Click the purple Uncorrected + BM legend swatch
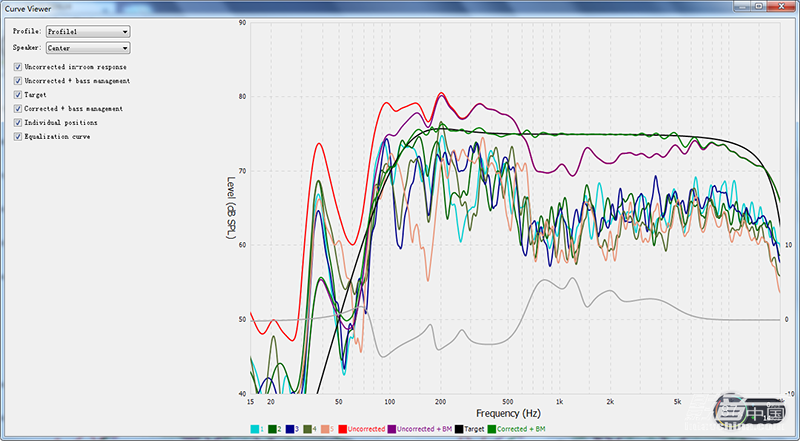 (x=392, y=429)
